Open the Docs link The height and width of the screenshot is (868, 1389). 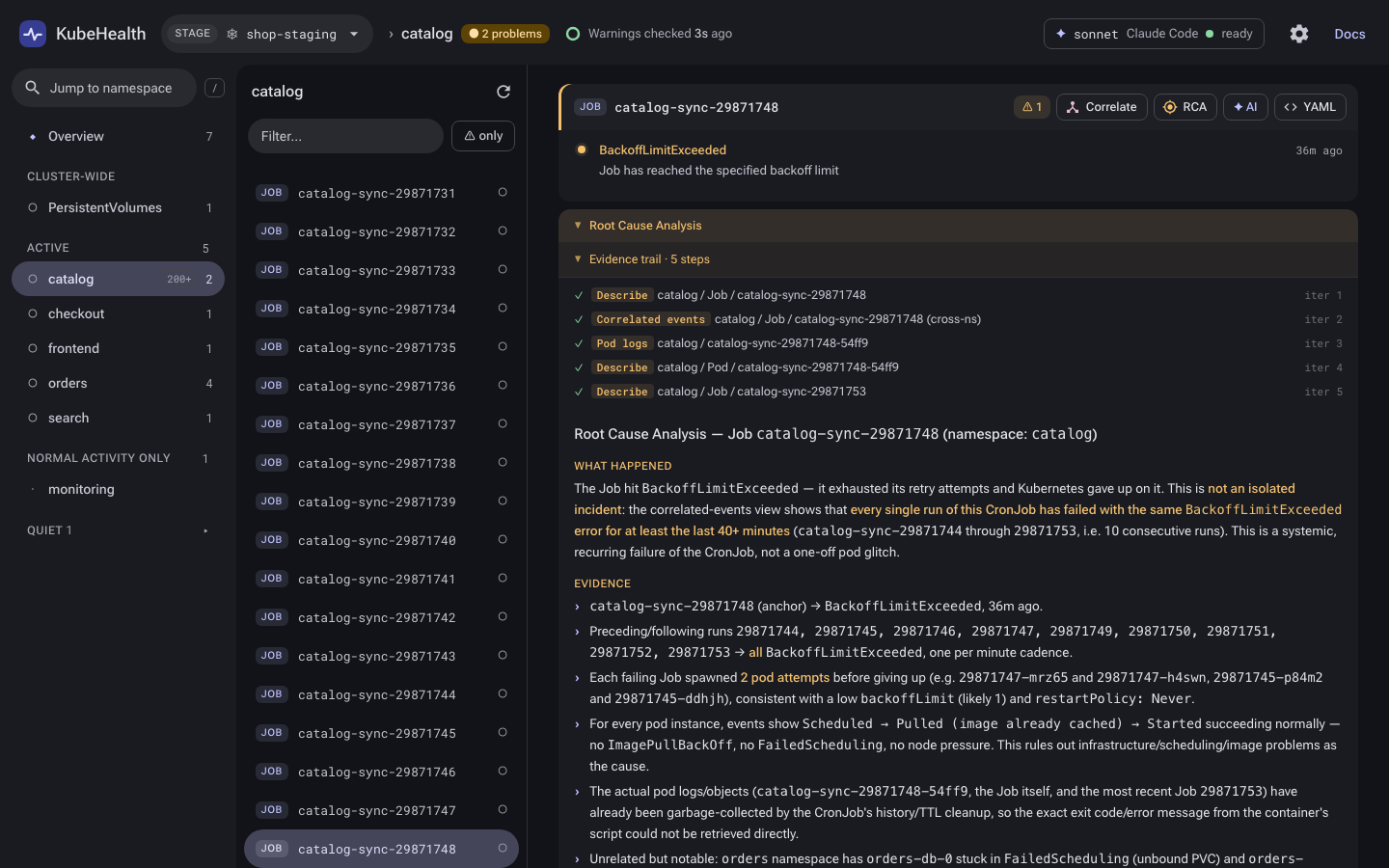pyautogui.click(x=1349, y=34)
